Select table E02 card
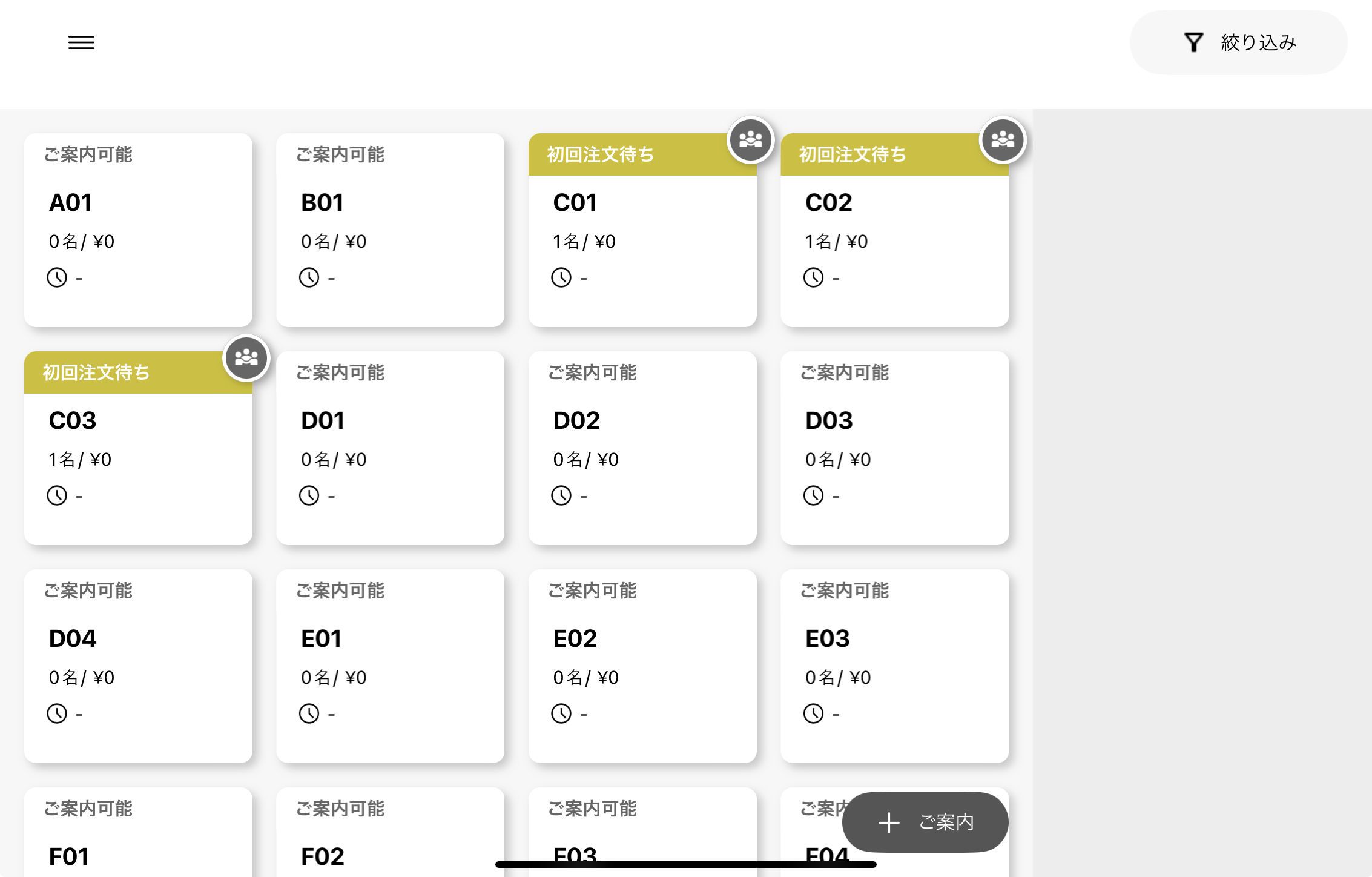The width and height of the screenshot is (1372, 877). (x=642, y=666)
